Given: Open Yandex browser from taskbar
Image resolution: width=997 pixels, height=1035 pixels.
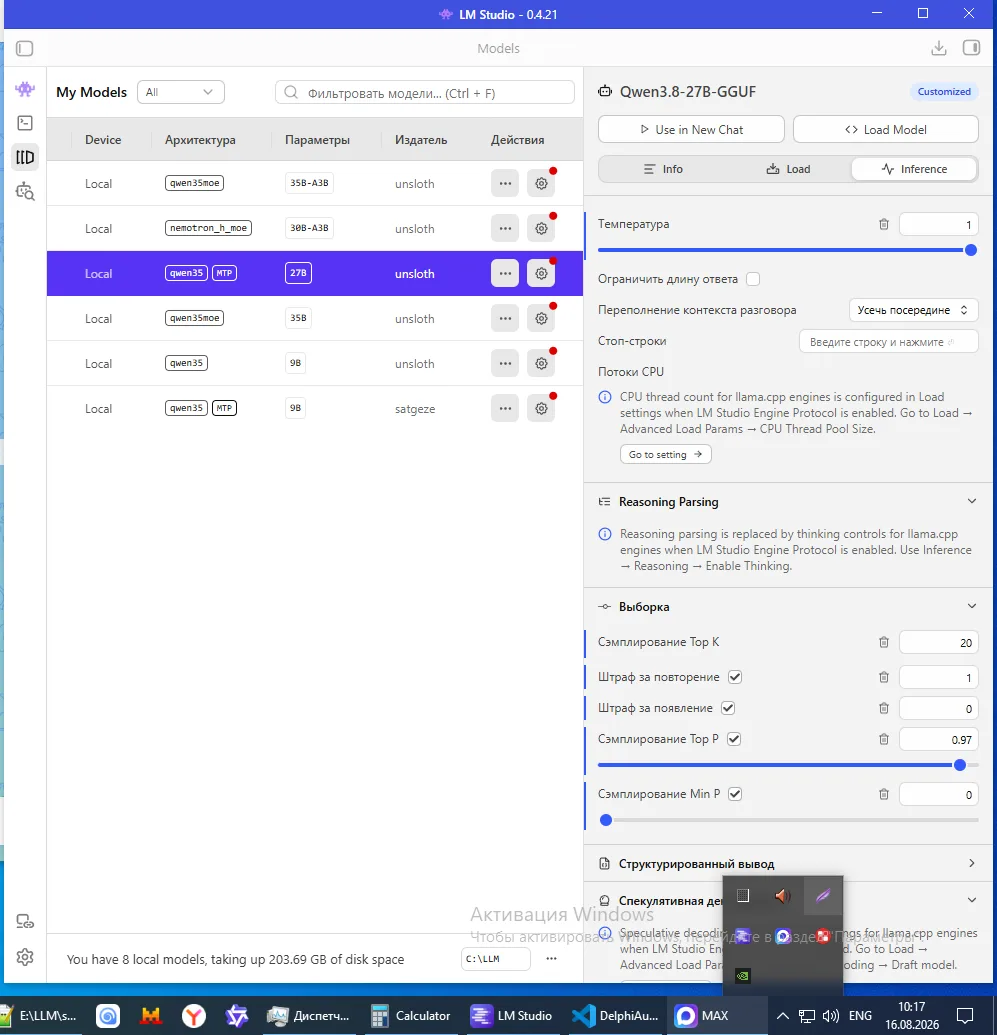Looking at the screenshot, I should [193, 1016].
